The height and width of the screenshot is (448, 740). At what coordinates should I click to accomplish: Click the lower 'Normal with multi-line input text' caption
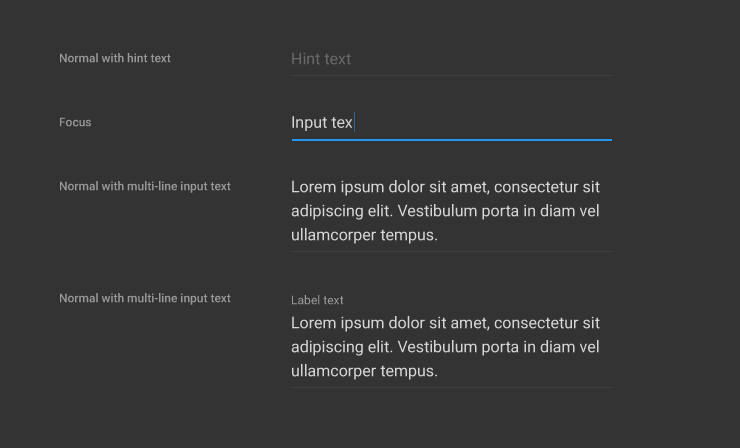[x=145, y=298]
